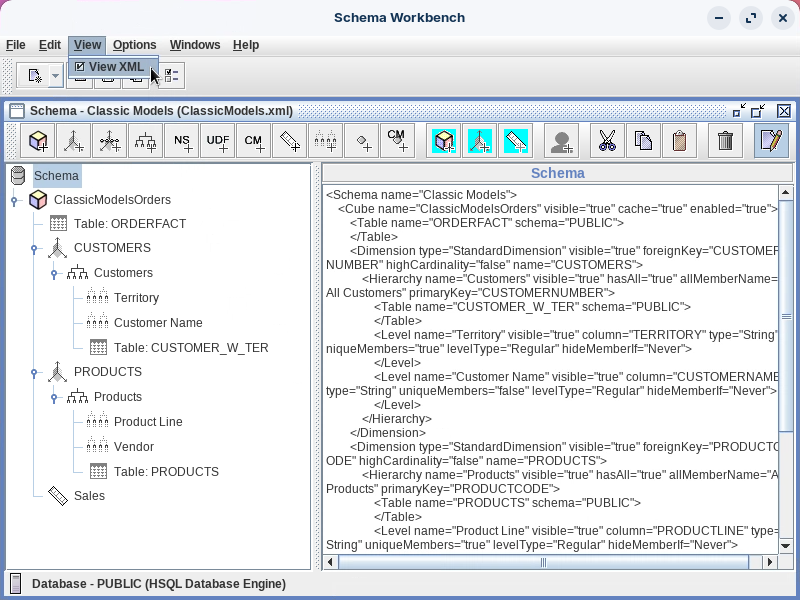Click the Delete trash can icon

tap(726, 141)
